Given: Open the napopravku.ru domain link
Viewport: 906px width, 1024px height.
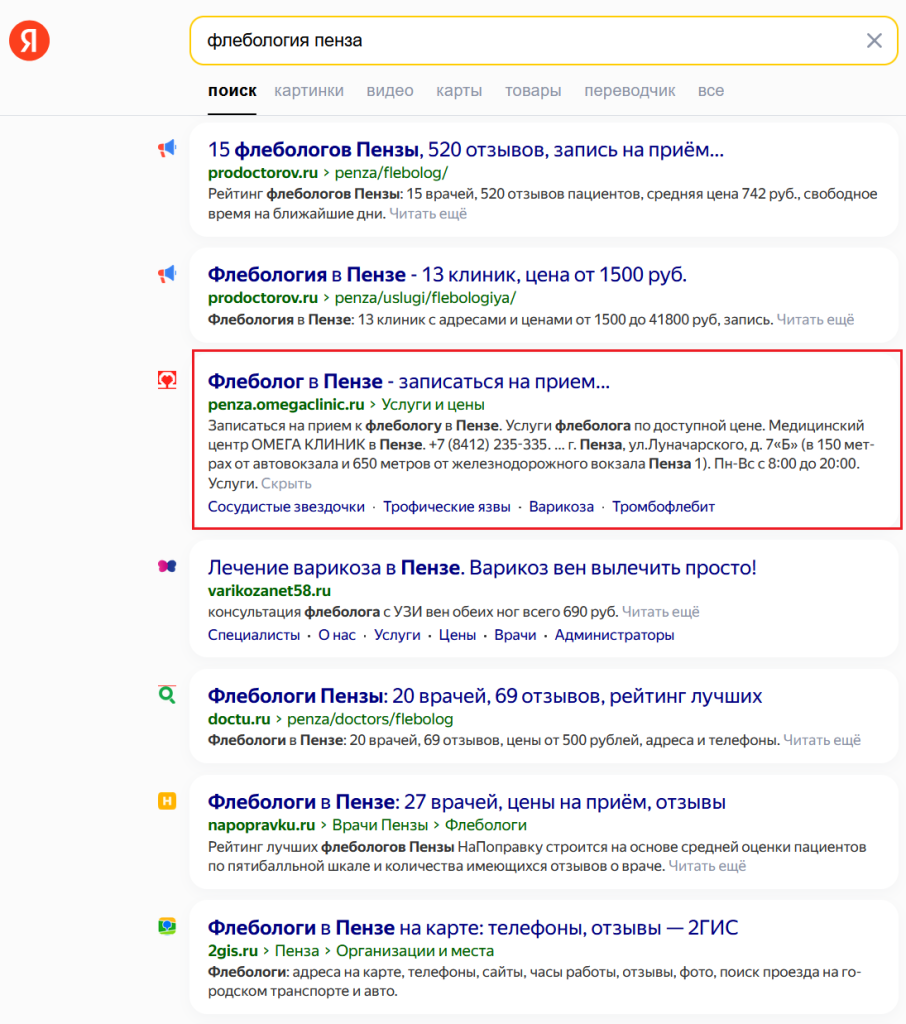Looking at the screenshot, I should [x=261, y=825].
